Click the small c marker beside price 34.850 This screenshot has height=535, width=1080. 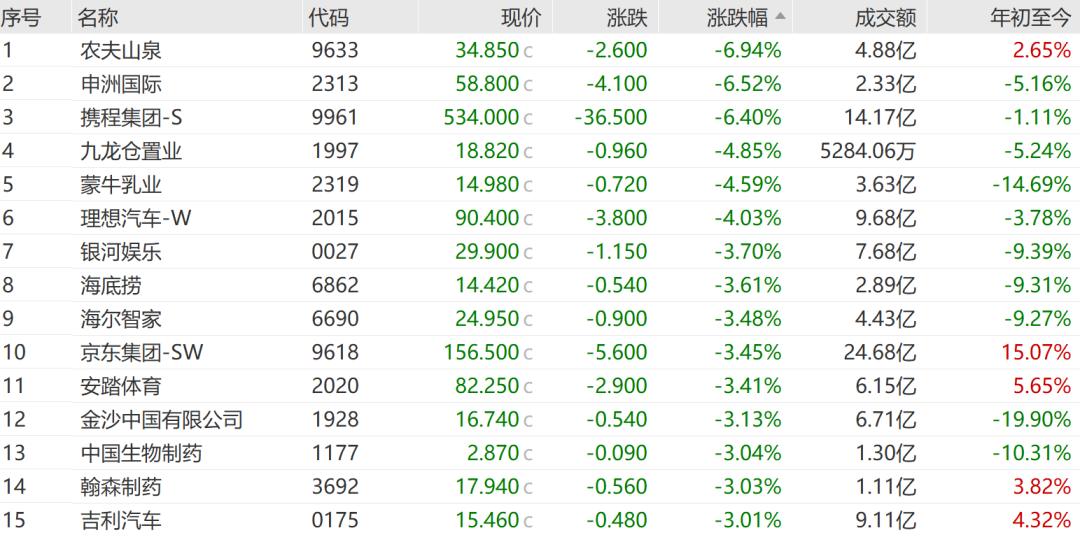528,52
